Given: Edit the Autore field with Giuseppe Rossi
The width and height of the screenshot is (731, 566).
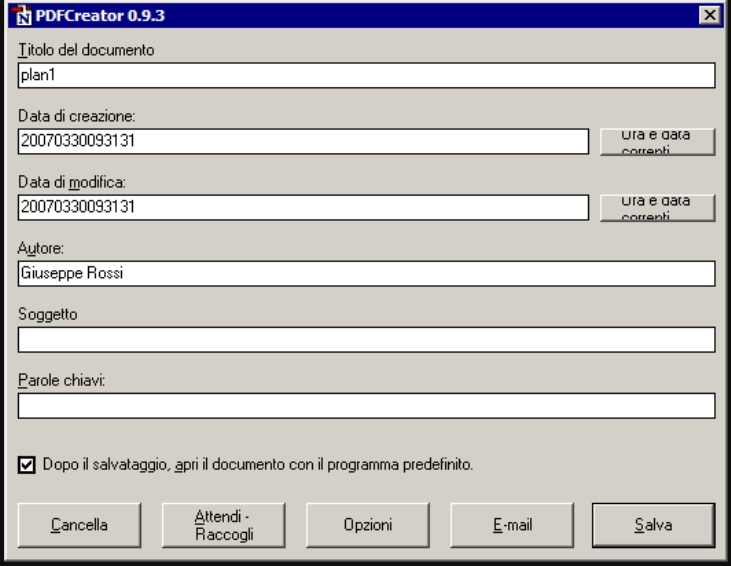Looking at the screenshot, I should coord(366,274).
